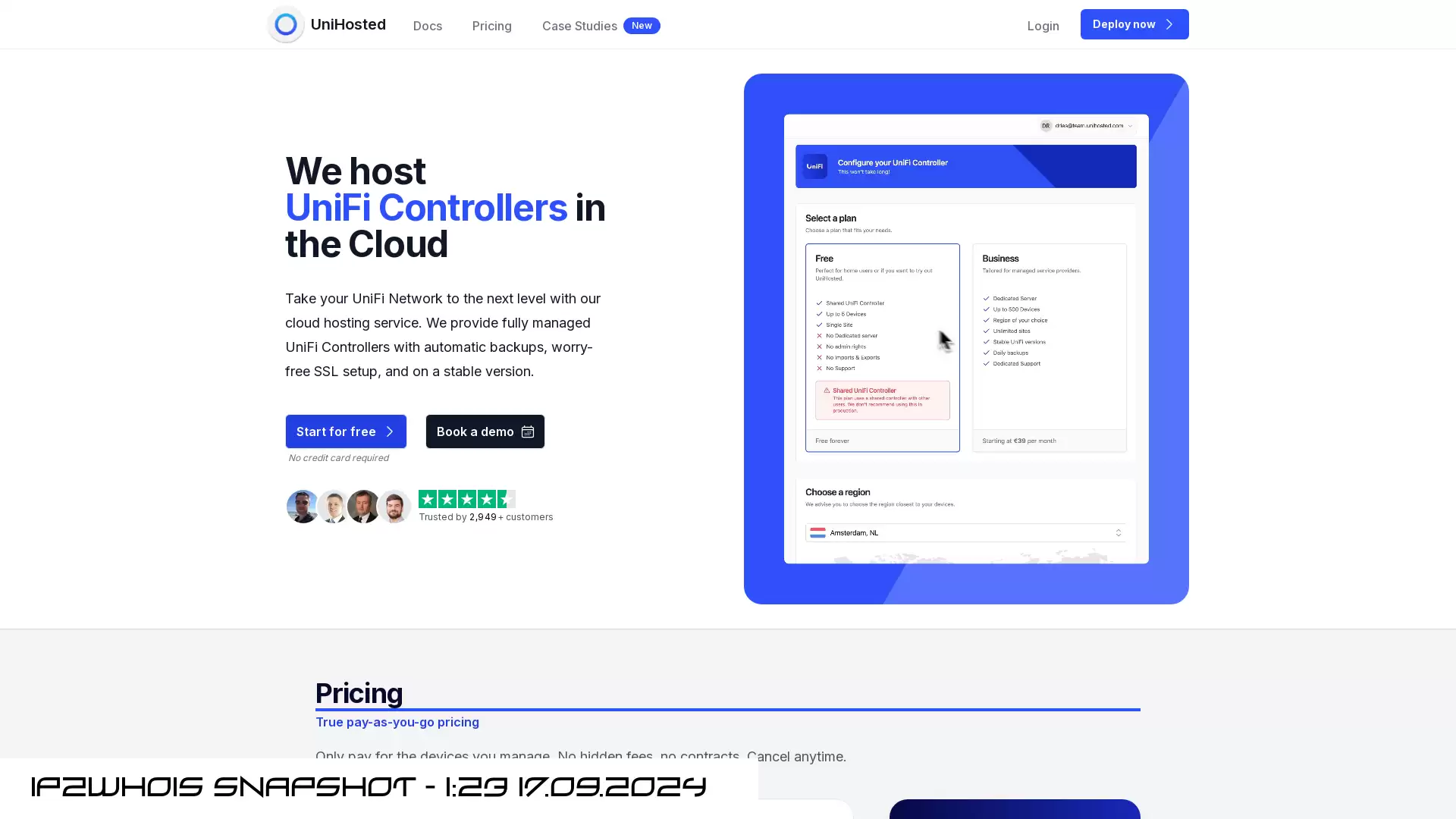Click the Deploy now arrow icon
The image size is (1456, 819).
click(x=1169, y=24)
